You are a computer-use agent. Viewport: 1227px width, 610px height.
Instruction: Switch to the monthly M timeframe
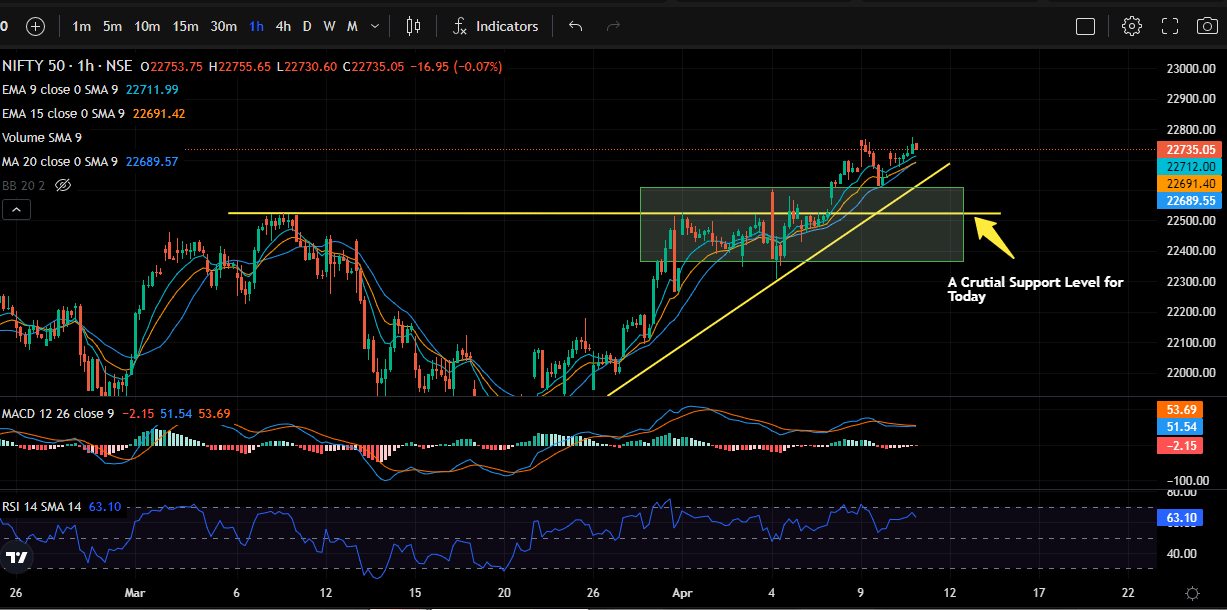(x=352, y=26)
